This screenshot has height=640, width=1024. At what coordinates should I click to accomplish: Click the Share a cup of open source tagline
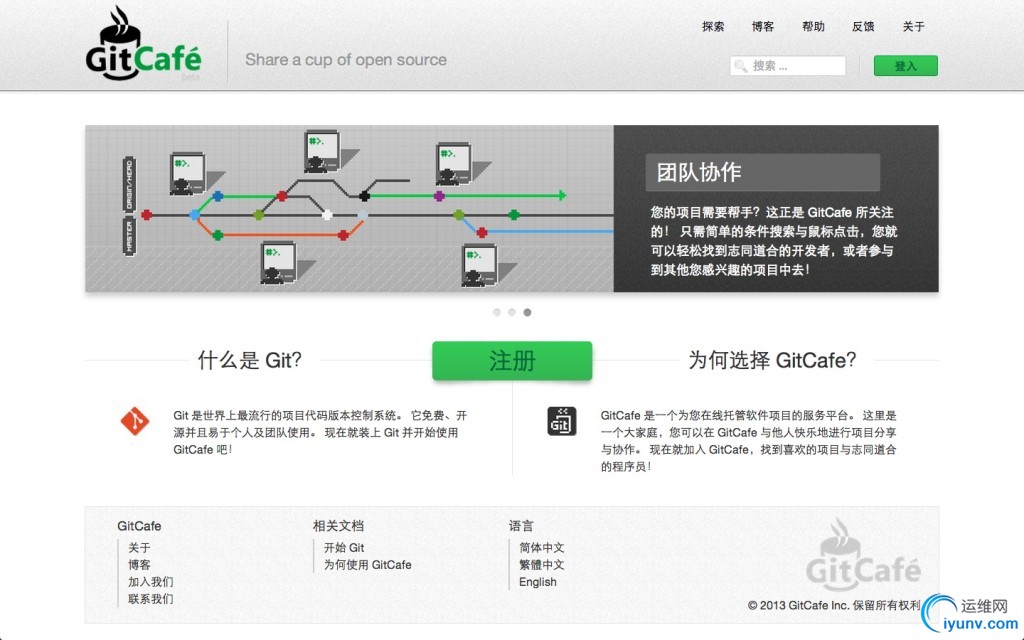coord(346,60)
